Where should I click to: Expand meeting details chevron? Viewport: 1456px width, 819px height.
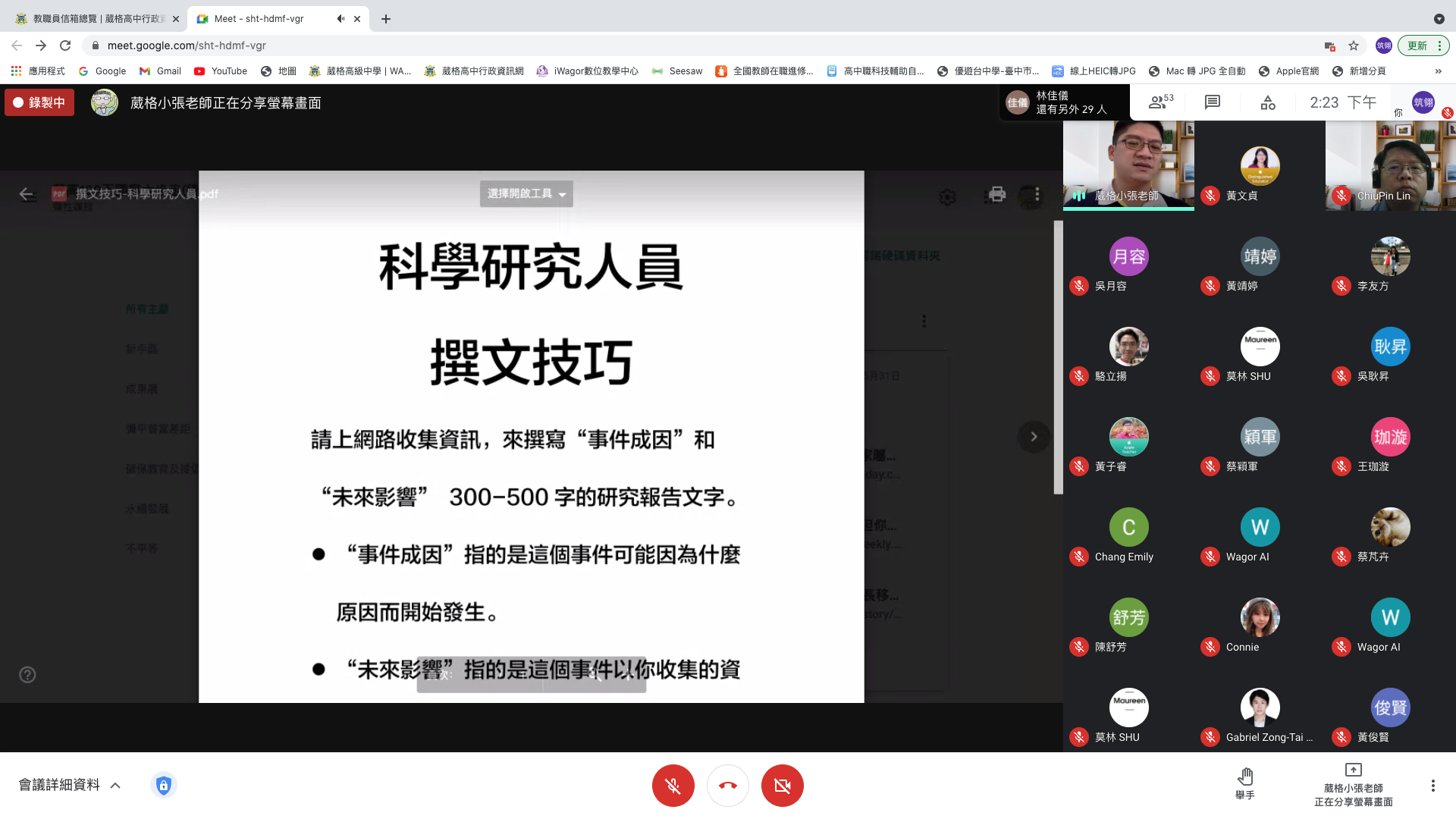115,786
